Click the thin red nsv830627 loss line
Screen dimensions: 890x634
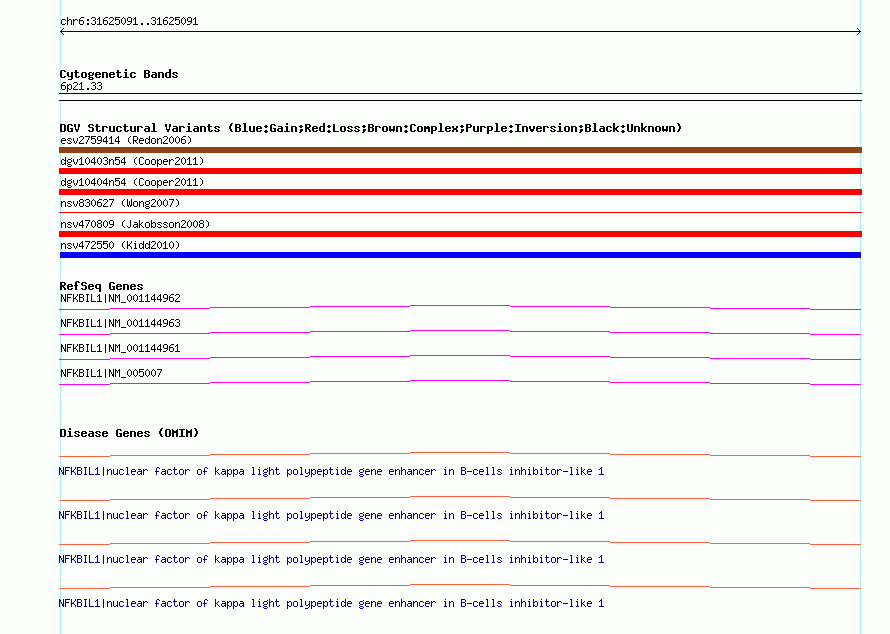click(x=460, y=212)
